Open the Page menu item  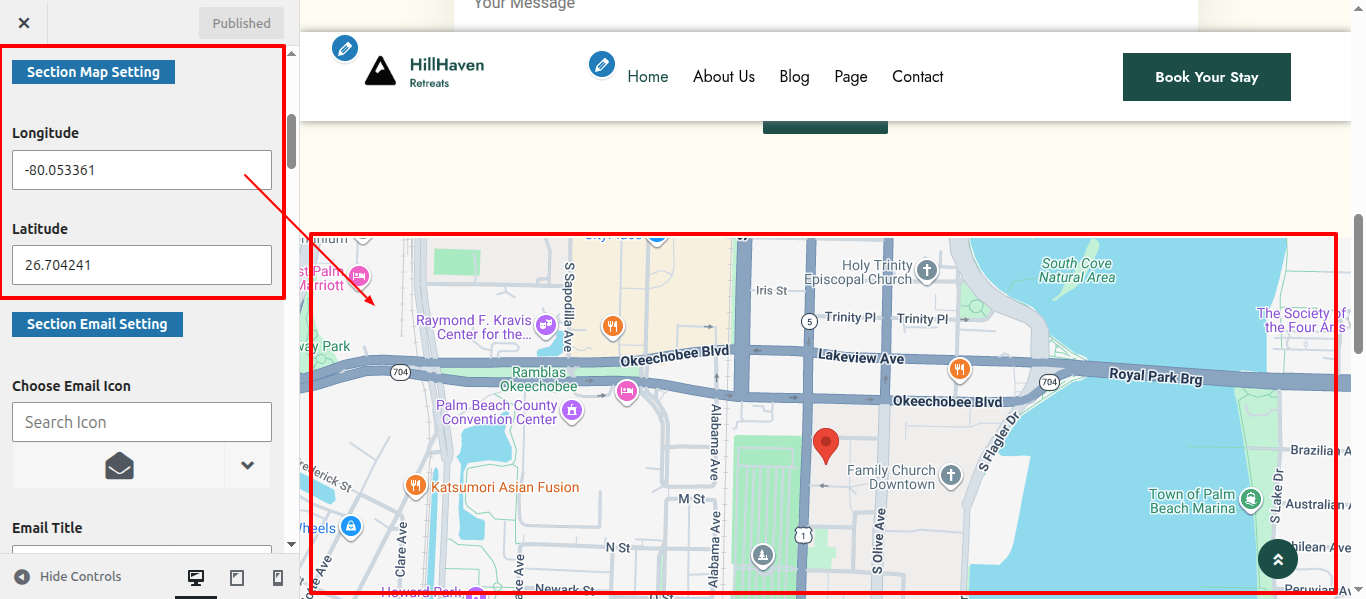click(851, 77)
